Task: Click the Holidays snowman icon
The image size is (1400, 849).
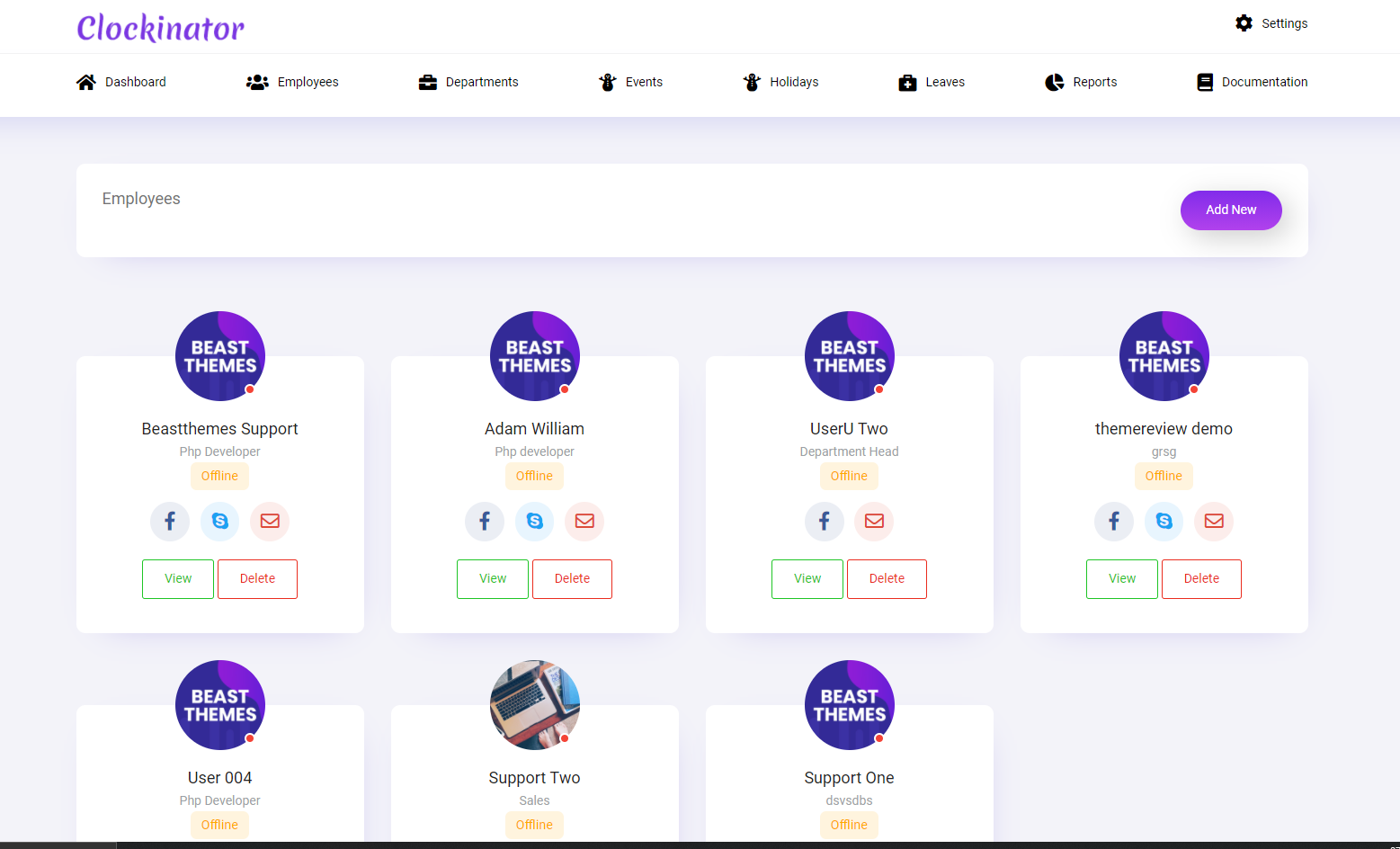Action: tap(752, 82)
